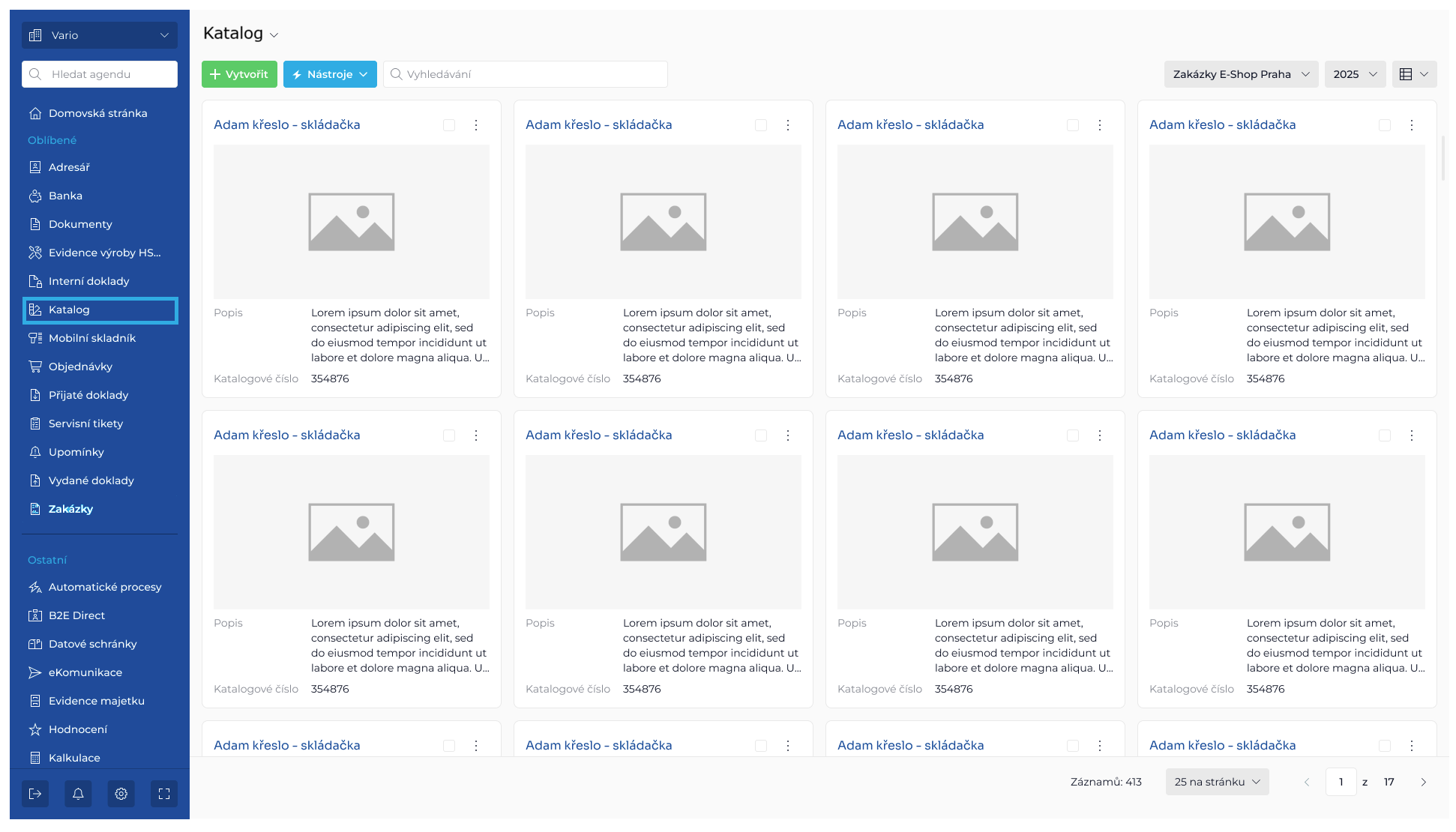Go to next page arrow
The height and width of the screenshot is (832, 1456).
1423,782
